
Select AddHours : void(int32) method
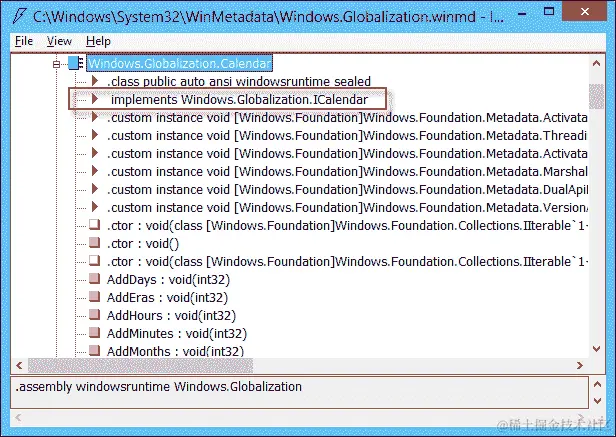pos(171,316)
